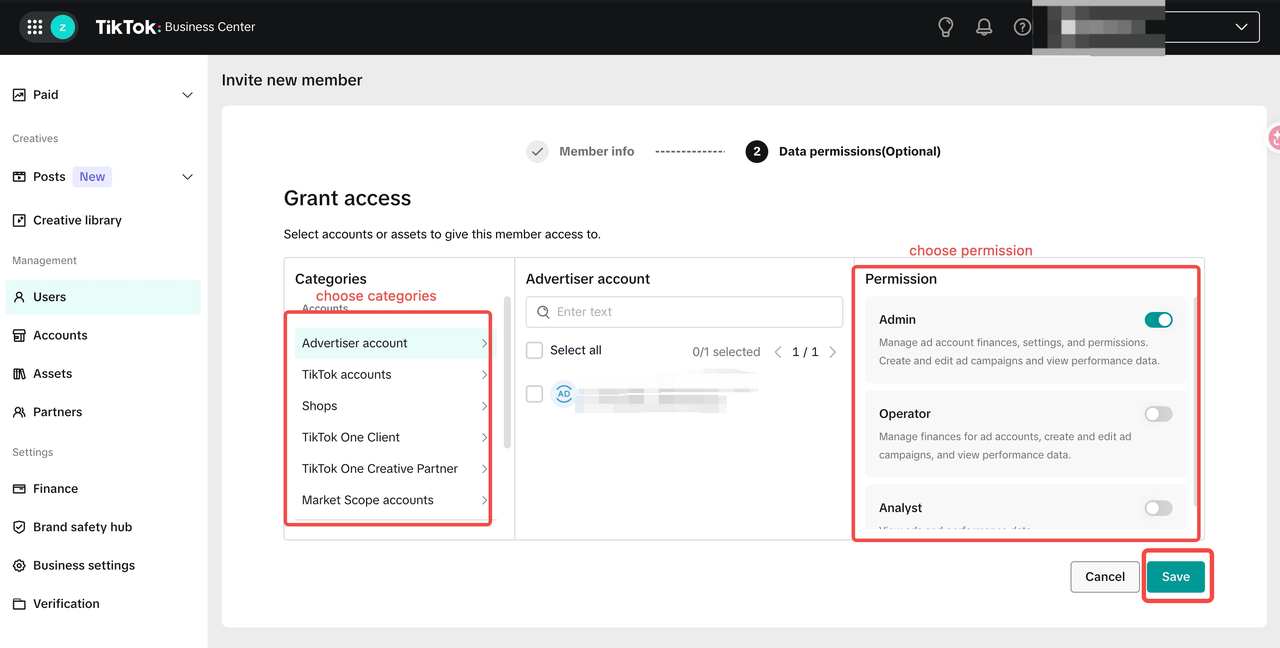Select Advertiser account category

pyautogui.click(x=393, y=343)
